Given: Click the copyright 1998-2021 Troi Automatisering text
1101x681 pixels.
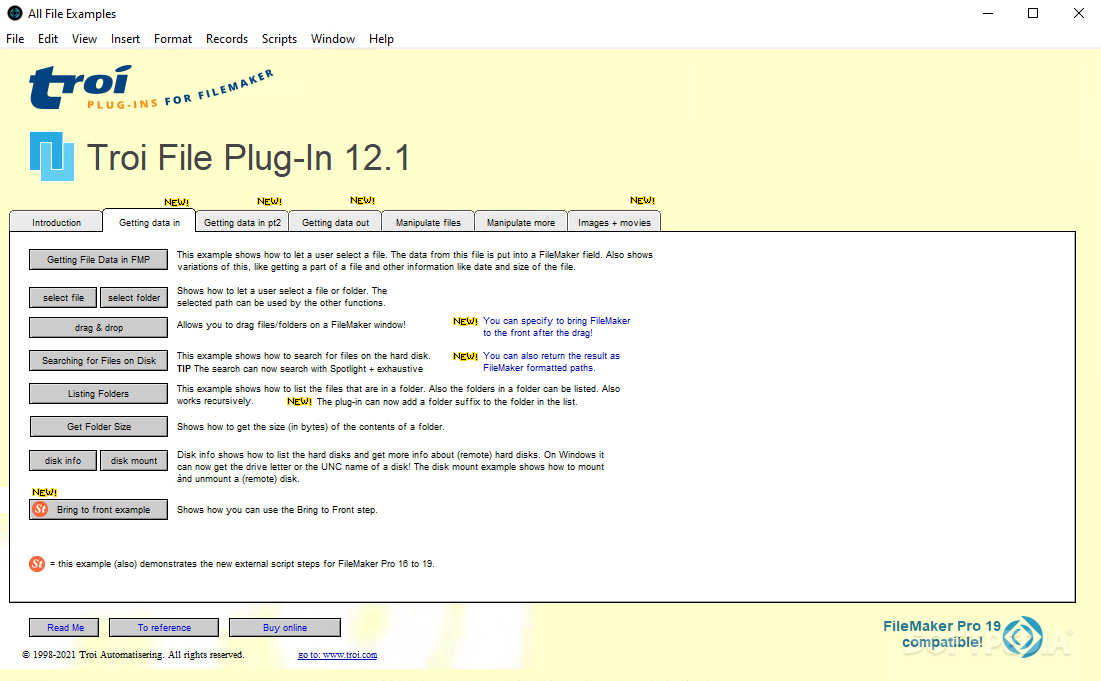Looking at the screenshot, I should (133, 654).
